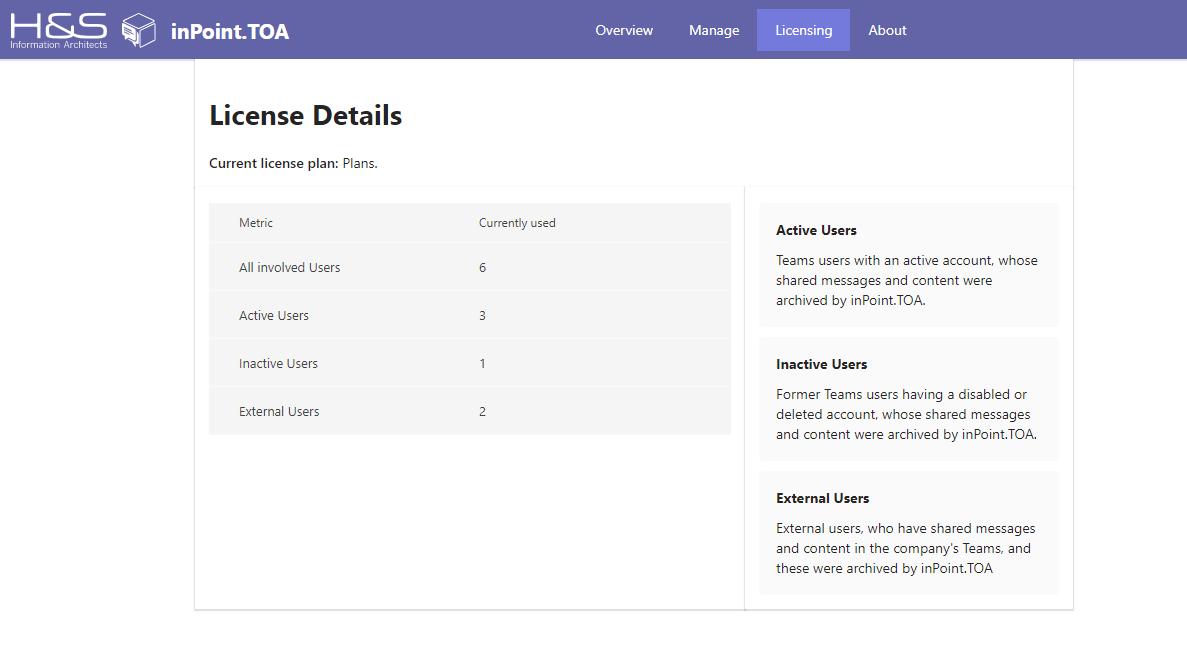Click the License Details heading
This screenshot has height=672, width=1187.
(306, 115)
